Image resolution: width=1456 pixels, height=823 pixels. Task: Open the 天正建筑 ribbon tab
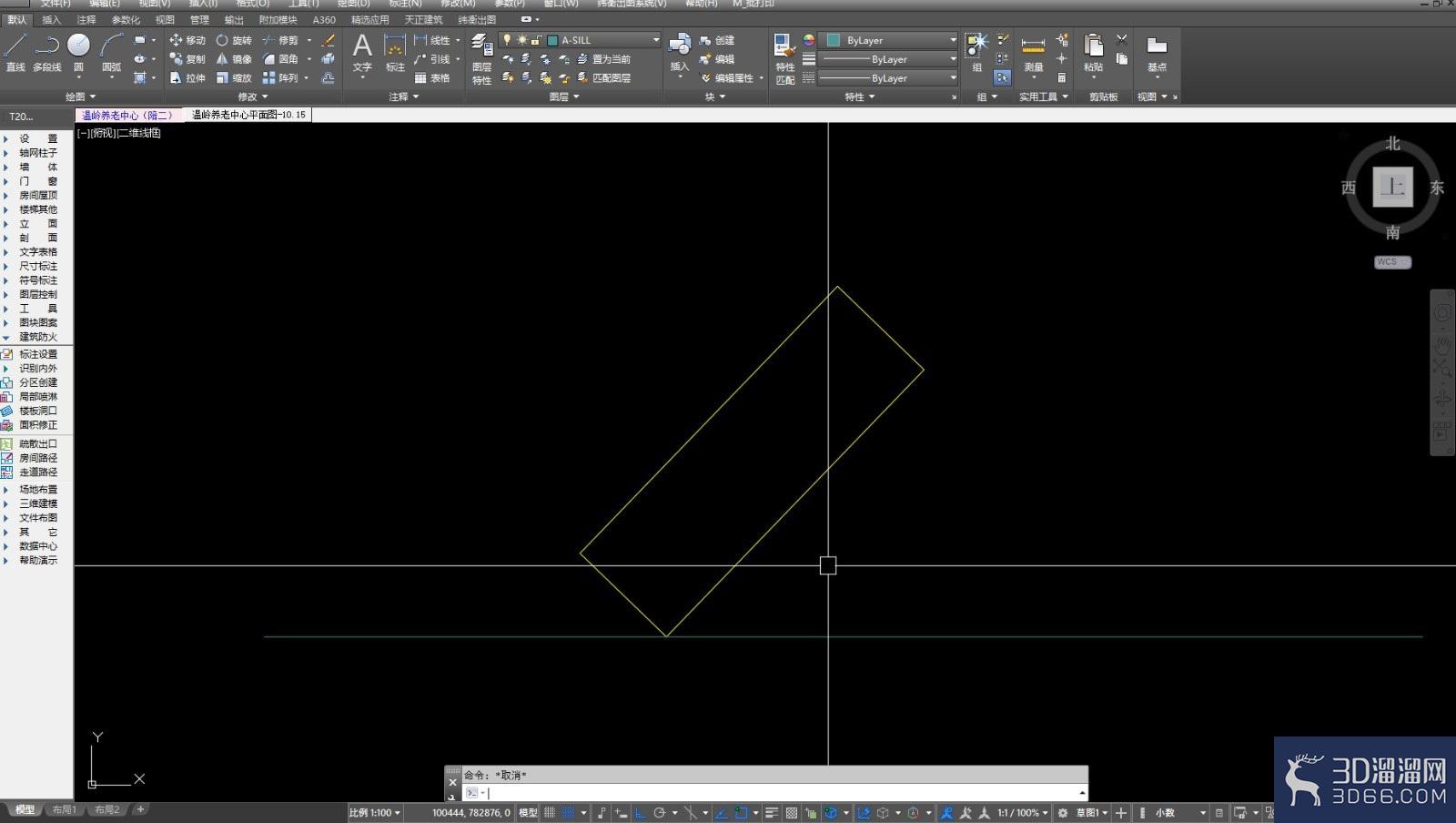click(423, 19)
